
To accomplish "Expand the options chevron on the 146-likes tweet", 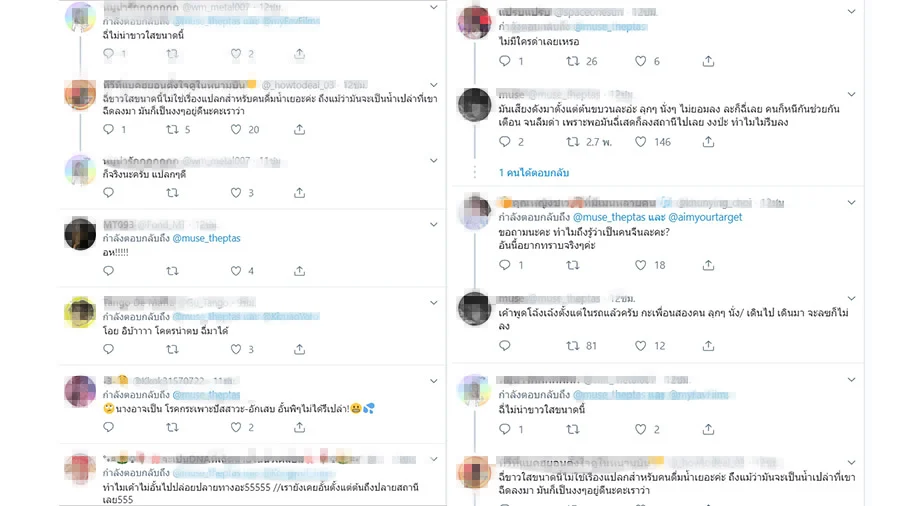I will 852,94.
